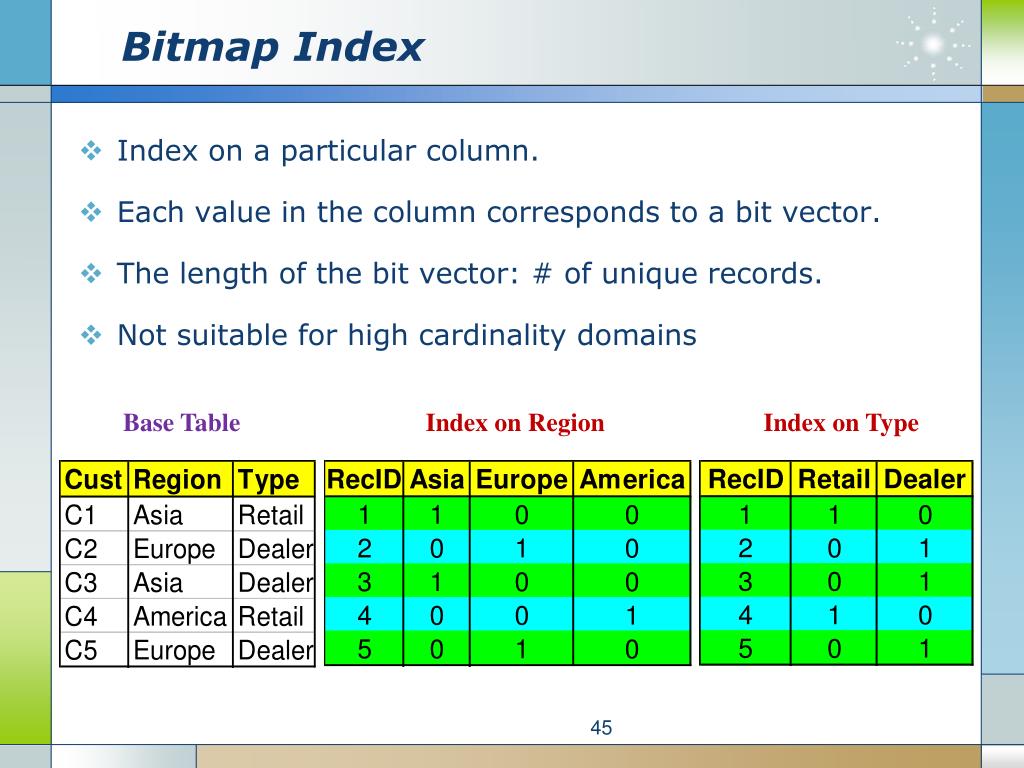
Task: Click the America bit for RecID 1
Action: coord(632,515)
